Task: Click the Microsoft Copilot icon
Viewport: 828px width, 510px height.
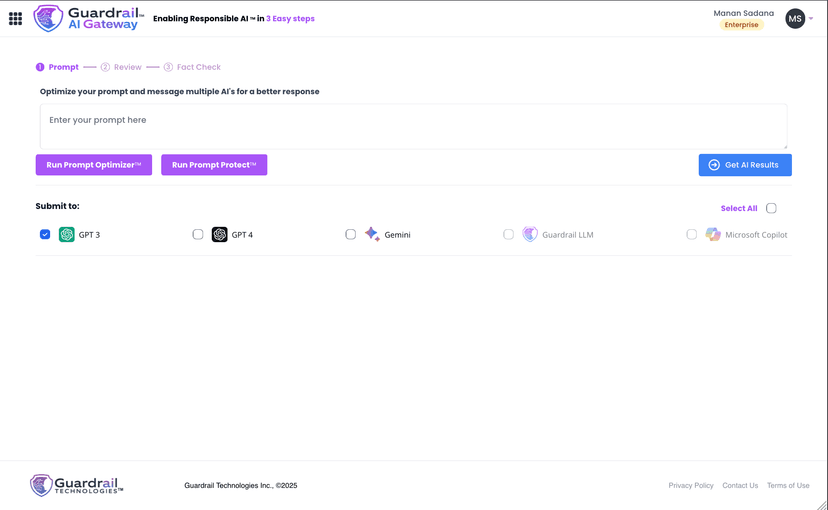Action: 713,234
